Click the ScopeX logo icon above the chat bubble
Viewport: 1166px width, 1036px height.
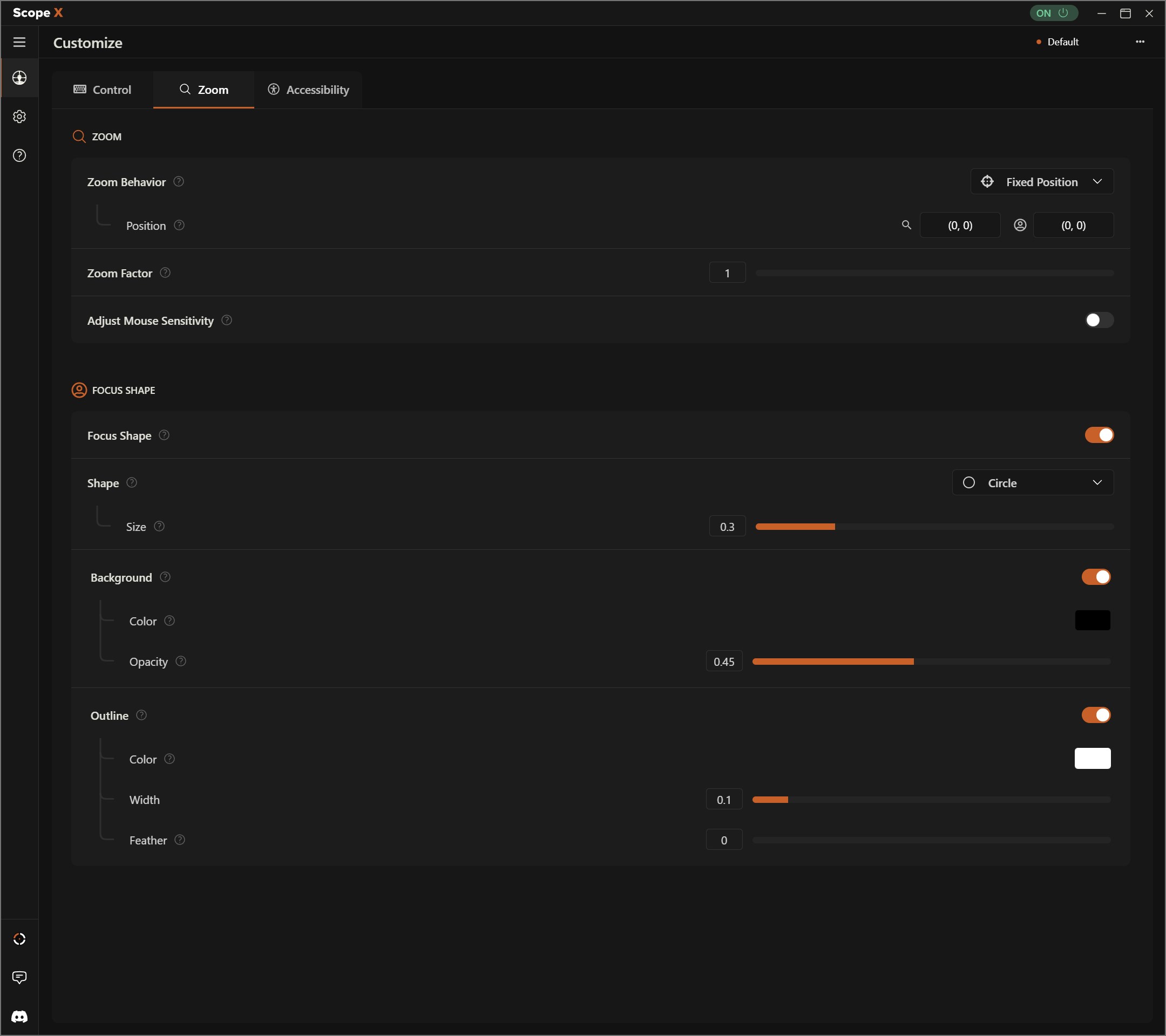(x=19, y=938)
